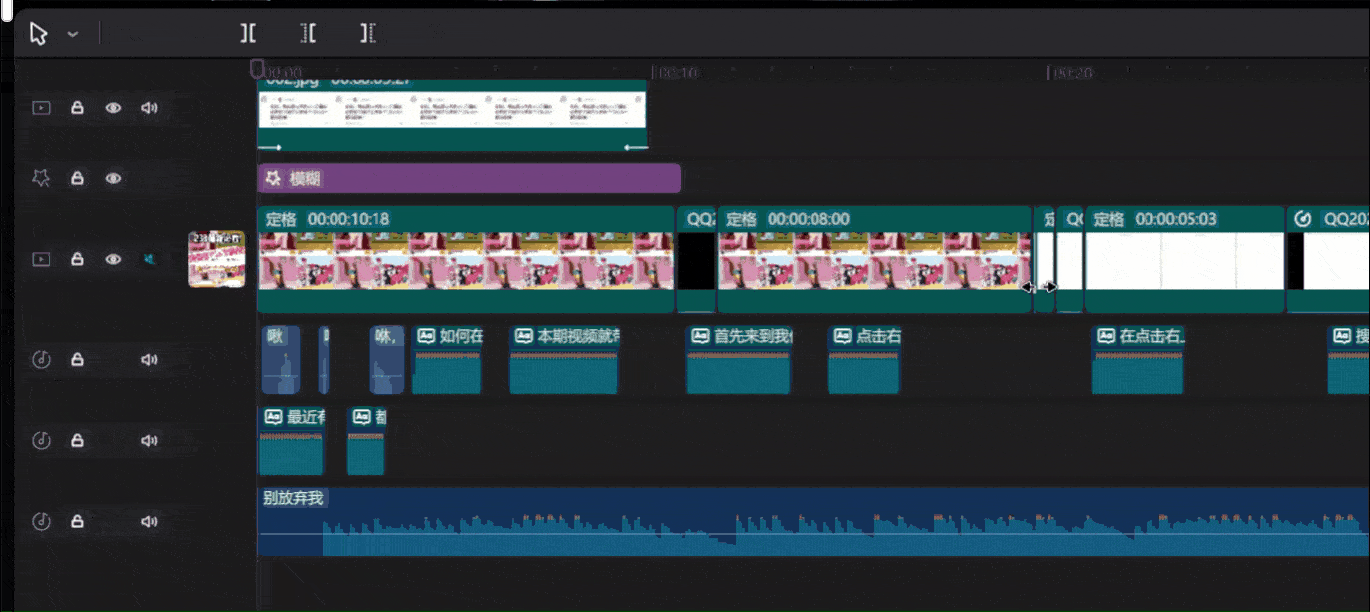Hide the main 定格 video track
This screenshot has height=612, width=1370.
click(114, 259)
